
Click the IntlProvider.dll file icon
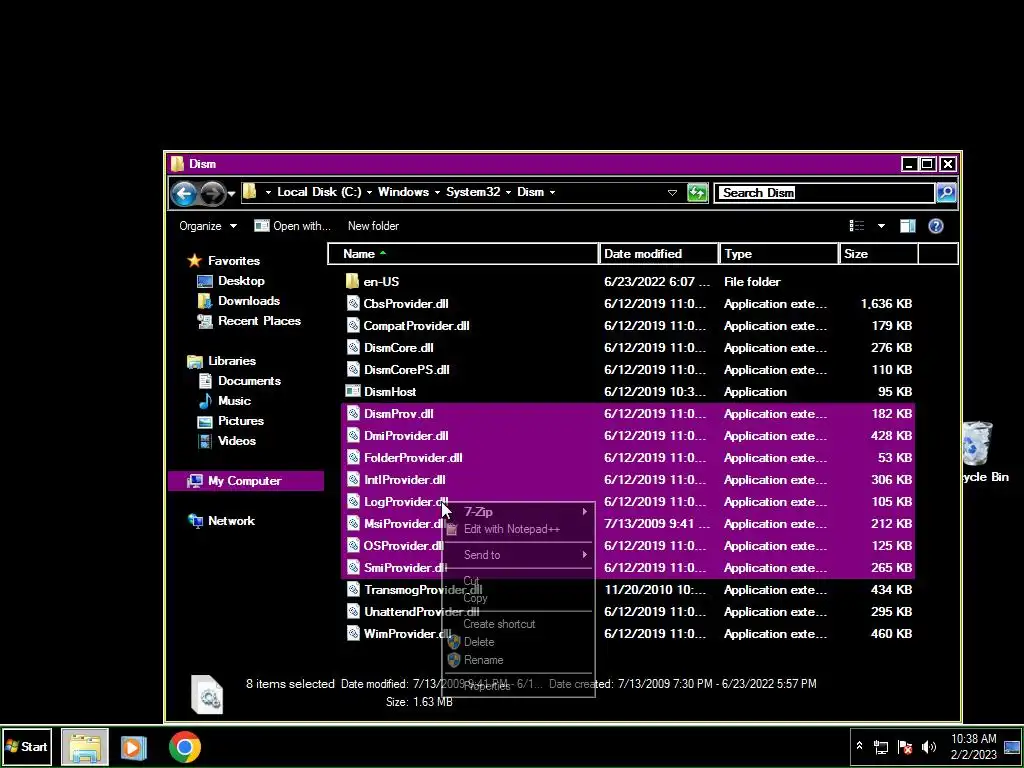click(353, 480)
